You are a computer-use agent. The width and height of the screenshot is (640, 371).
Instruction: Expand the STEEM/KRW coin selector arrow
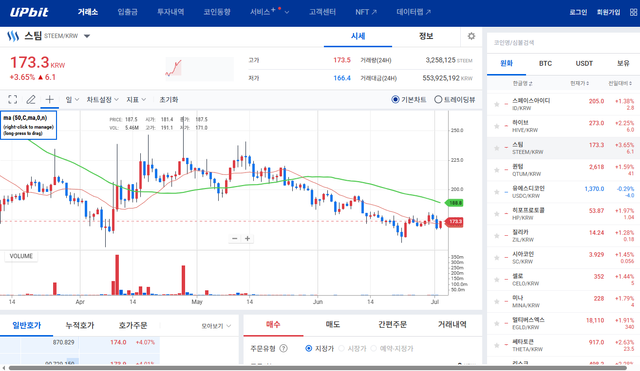pyautogui.click(x=87, y=36)
